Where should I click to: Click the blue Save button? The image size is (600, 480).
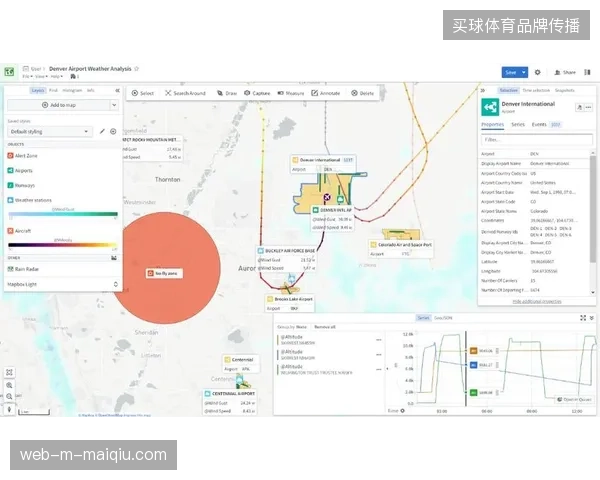[510, 72]
